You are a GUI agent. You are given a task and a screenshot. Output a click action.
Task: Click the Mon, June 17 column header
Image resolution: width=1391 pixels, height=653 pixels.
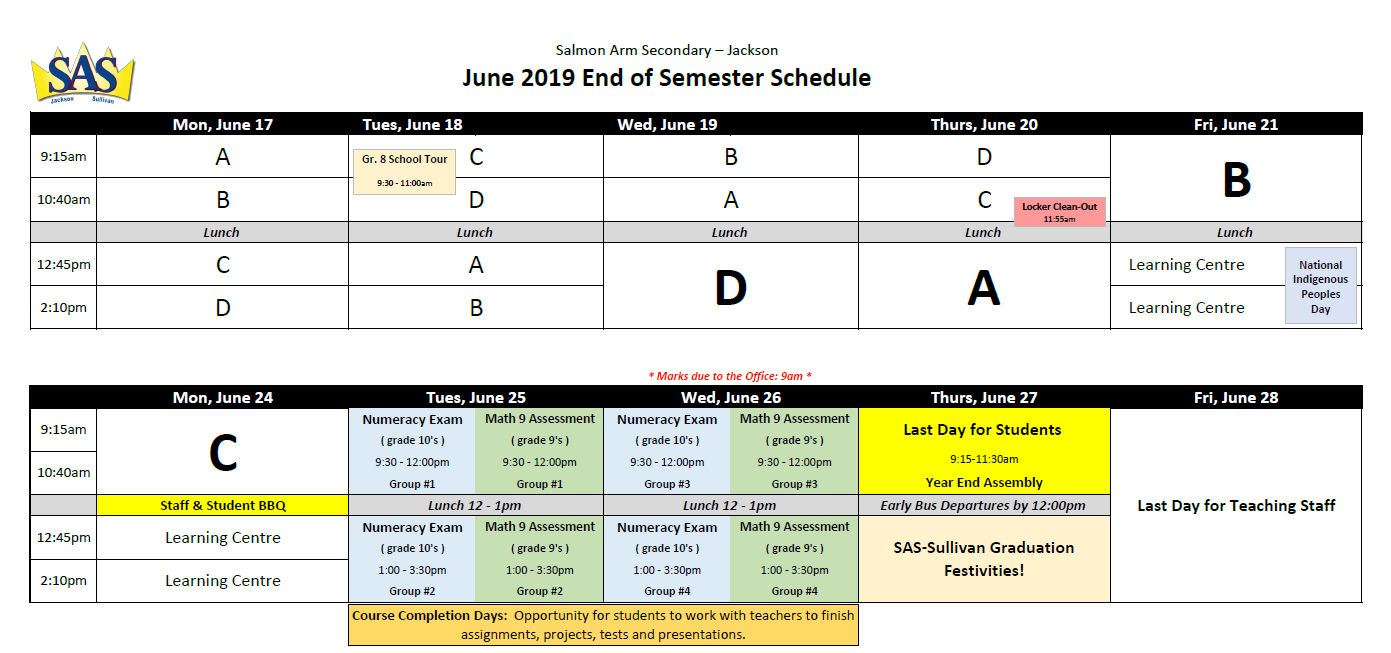tap(222, 124)
